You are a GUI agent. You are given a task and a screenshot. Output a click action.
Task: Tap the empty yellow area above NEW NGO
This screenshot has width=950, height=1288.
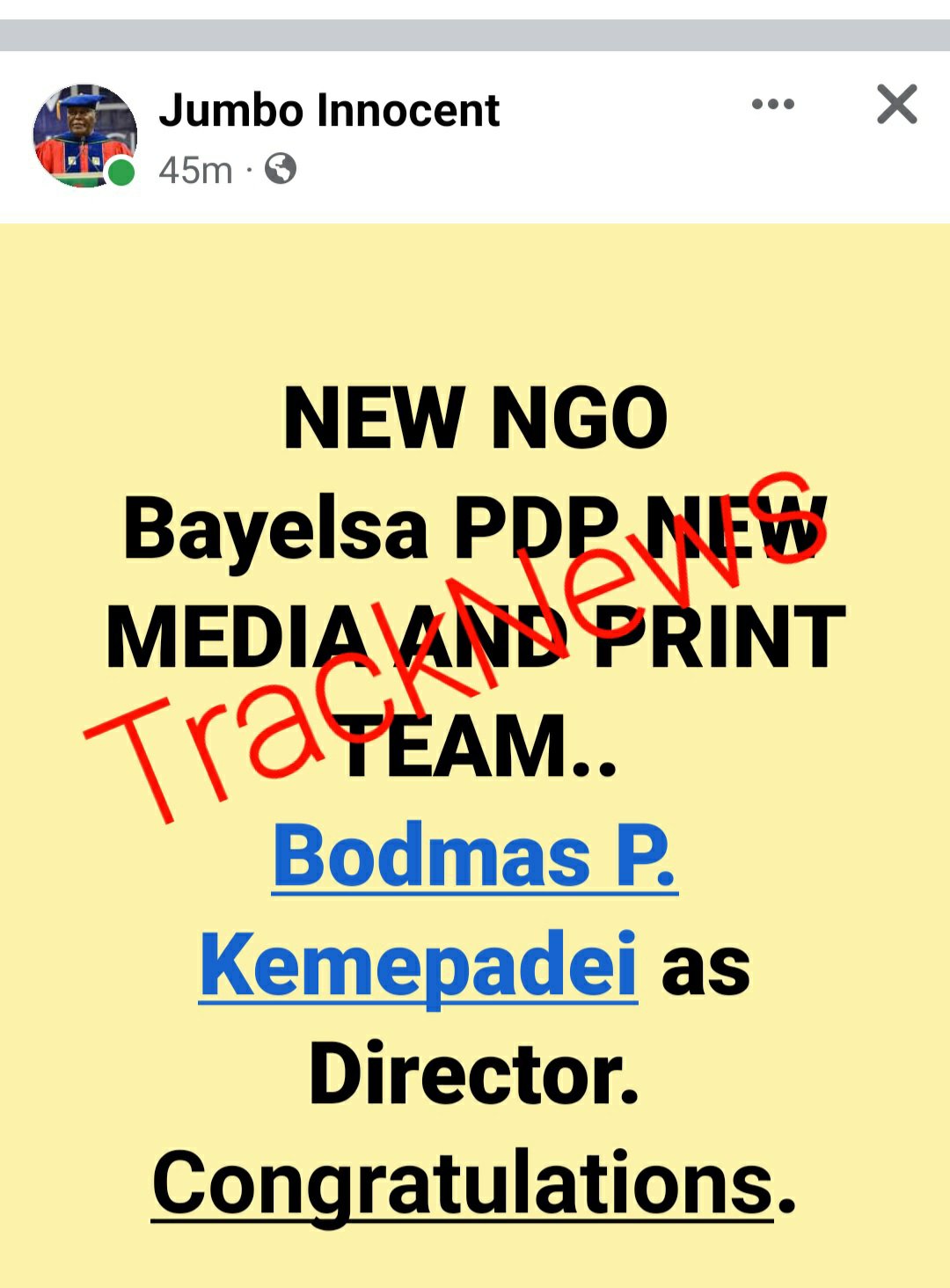pos(475,299)
